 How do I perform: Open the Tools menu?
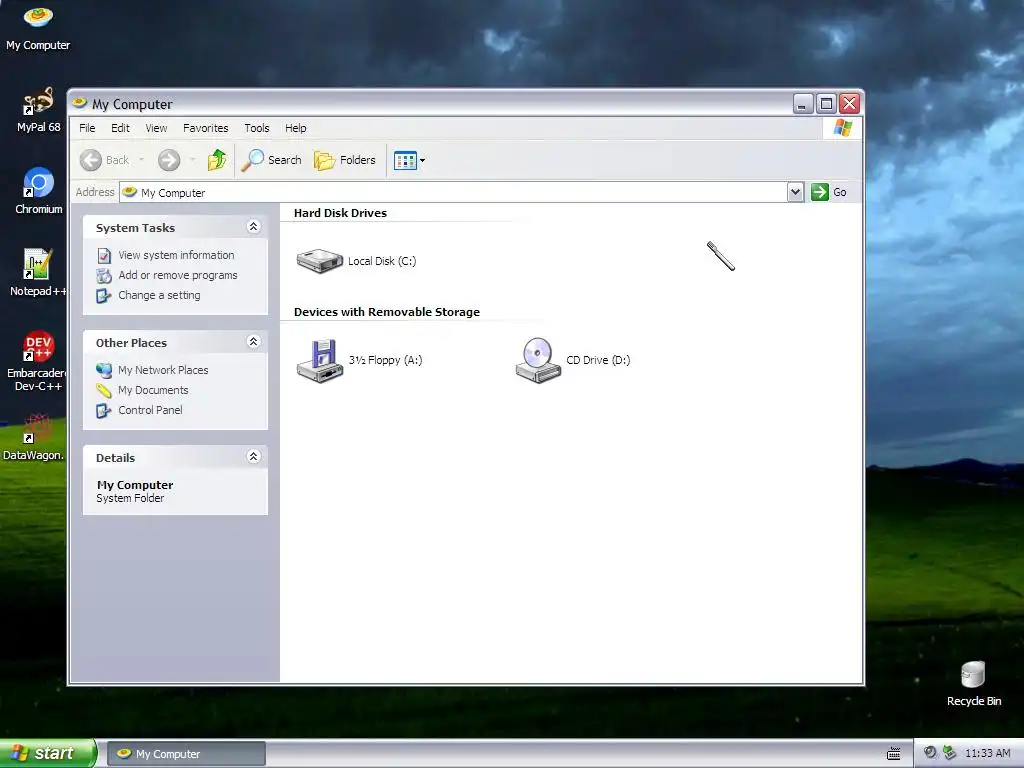(257, 128)
